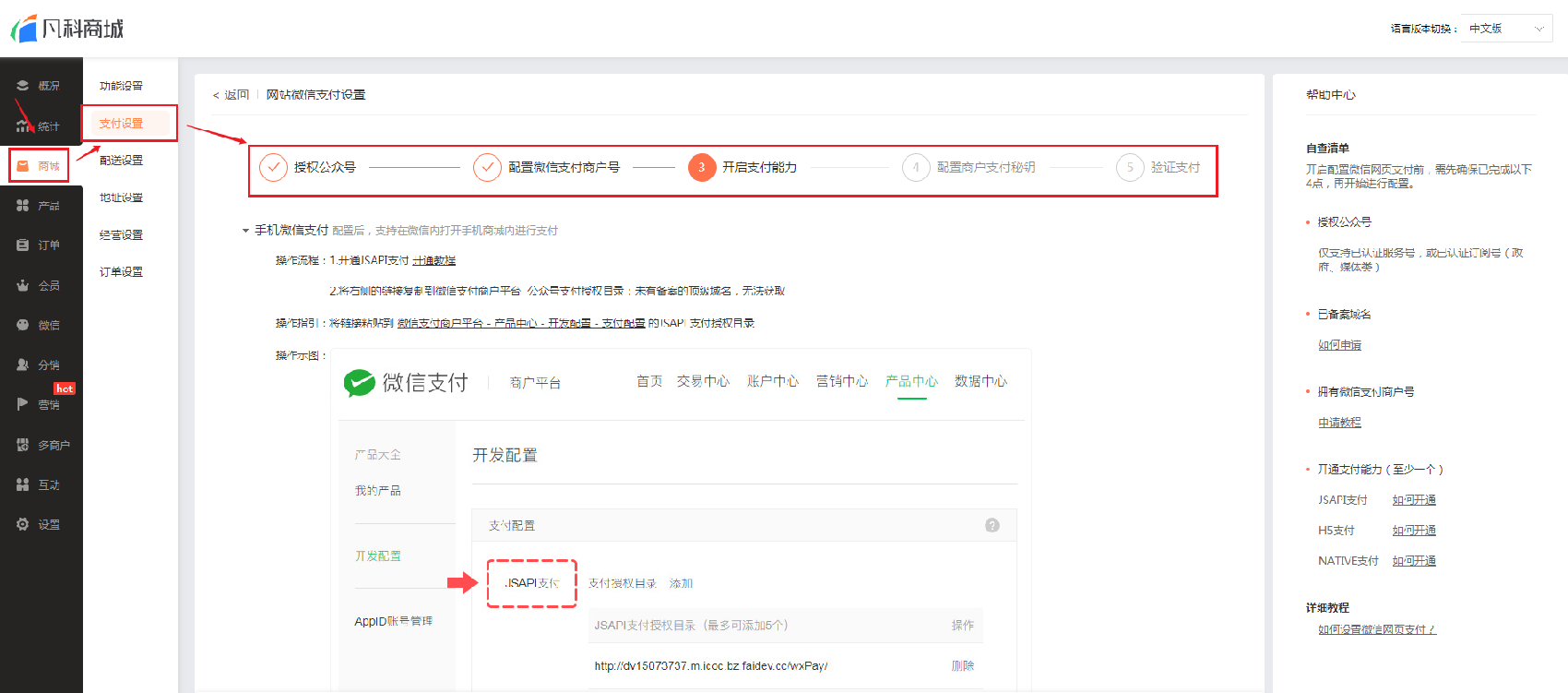This screenshot has width=1568, height=693.
Task: Click the 帮助中心 heading
Action: pyautogui.click(x=1330, y=95)
